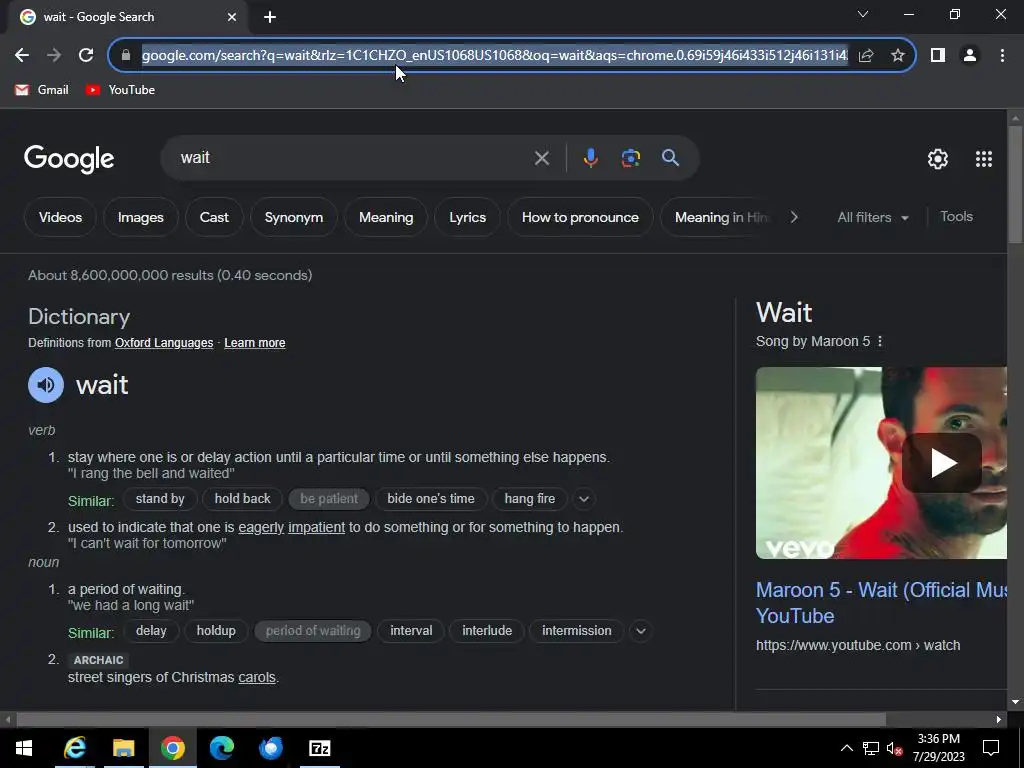Open the notification center icon
Viewport: 1024px width, 768px height.
[991, 748]
